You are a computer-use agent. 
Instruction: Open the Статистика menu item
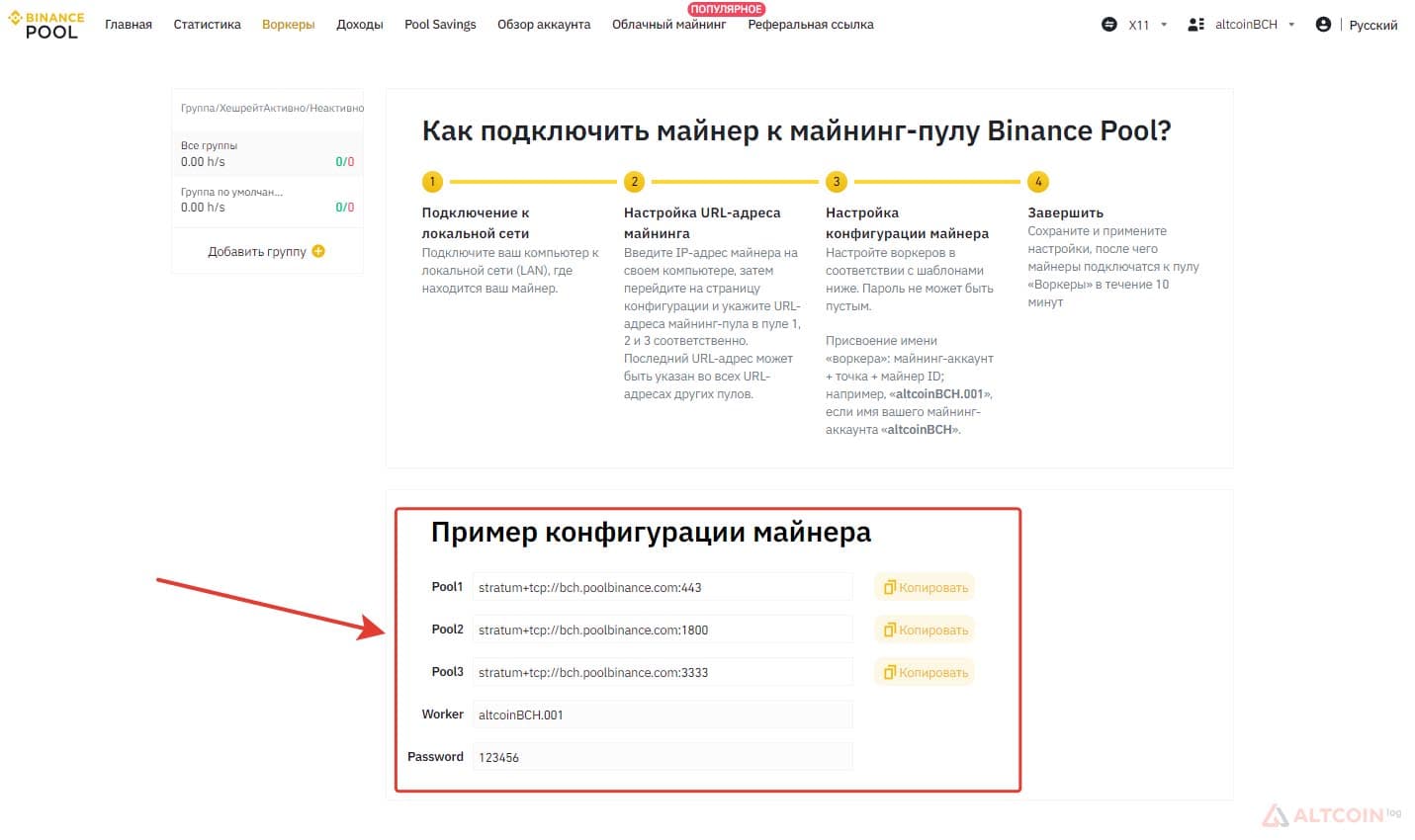point(207,25)
